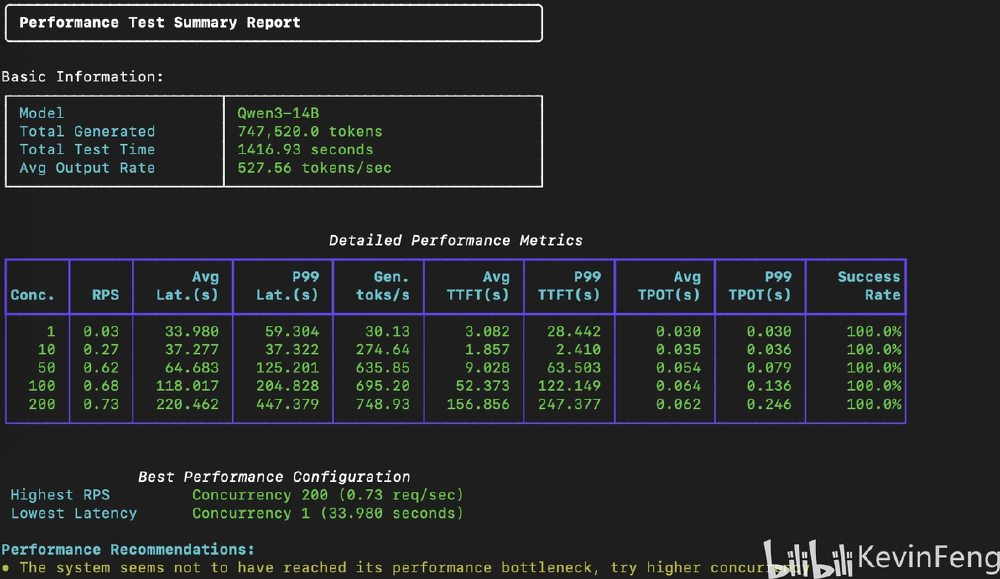
Task: Click the 447.379 P99 latency value
Action: pos(285,404)
